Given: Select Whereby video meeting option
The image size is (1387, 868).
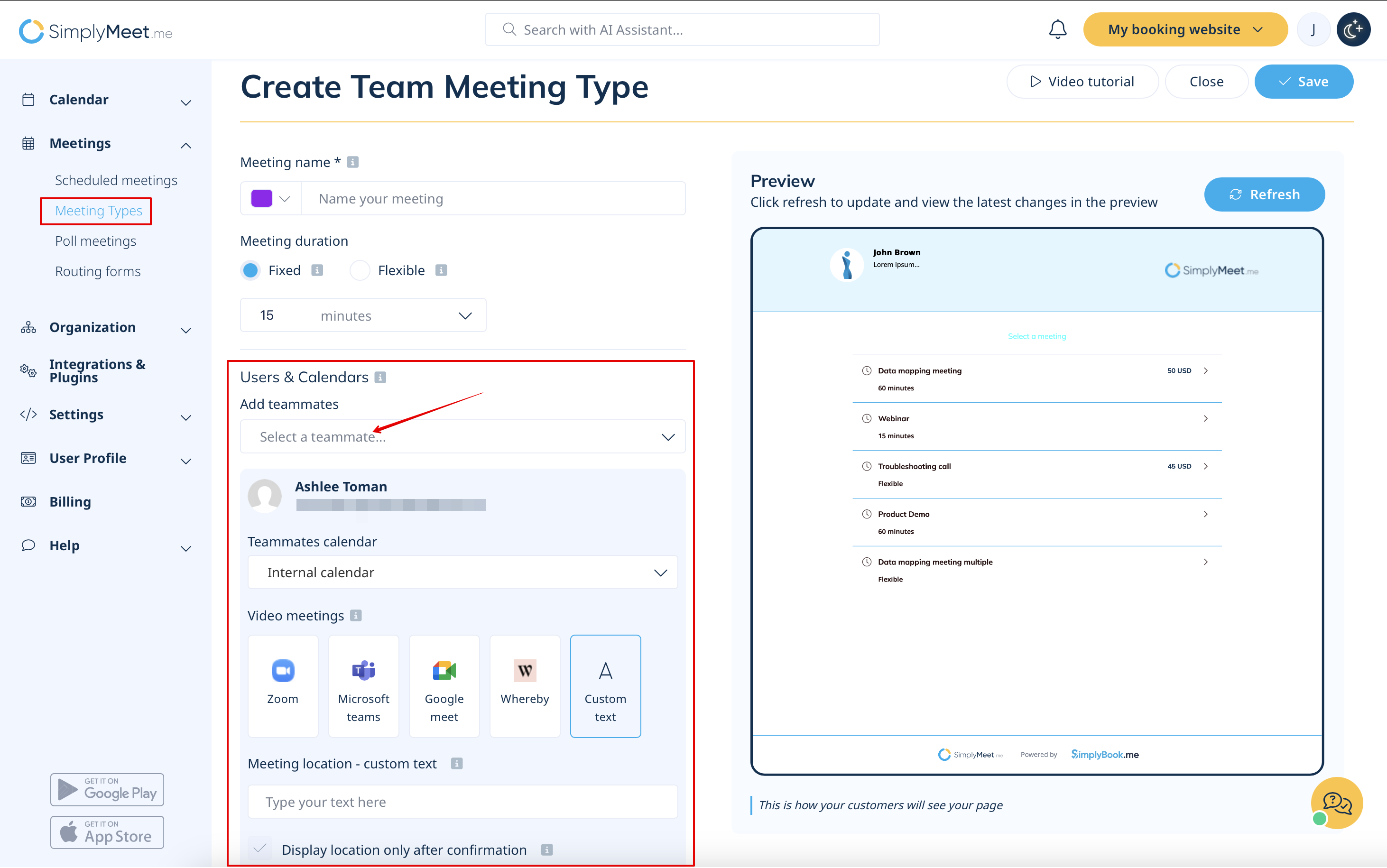Looking at the screenshot, I should pos(524,685).
